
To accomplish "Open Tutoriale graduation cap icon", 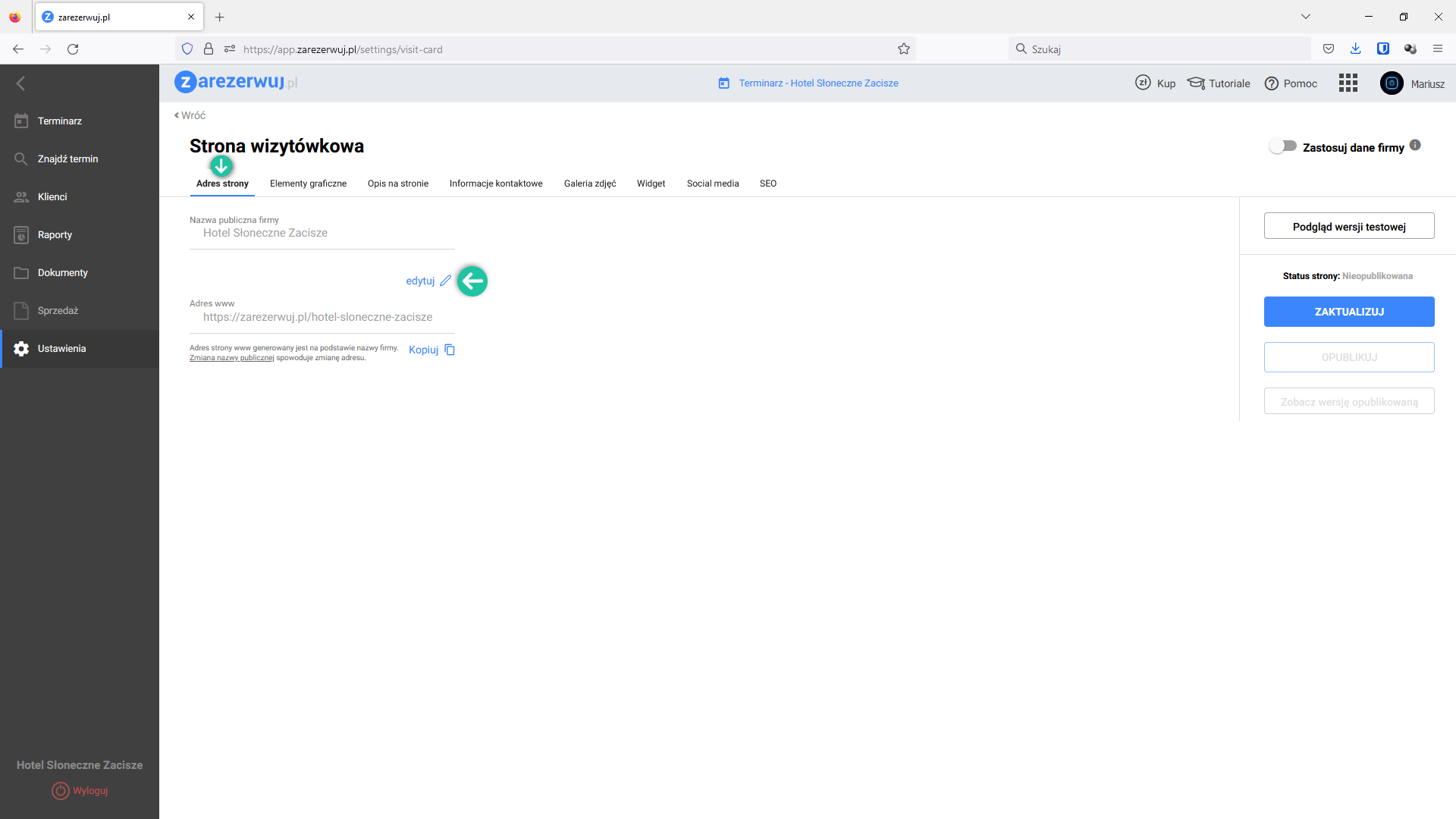I will [1196, 83].
